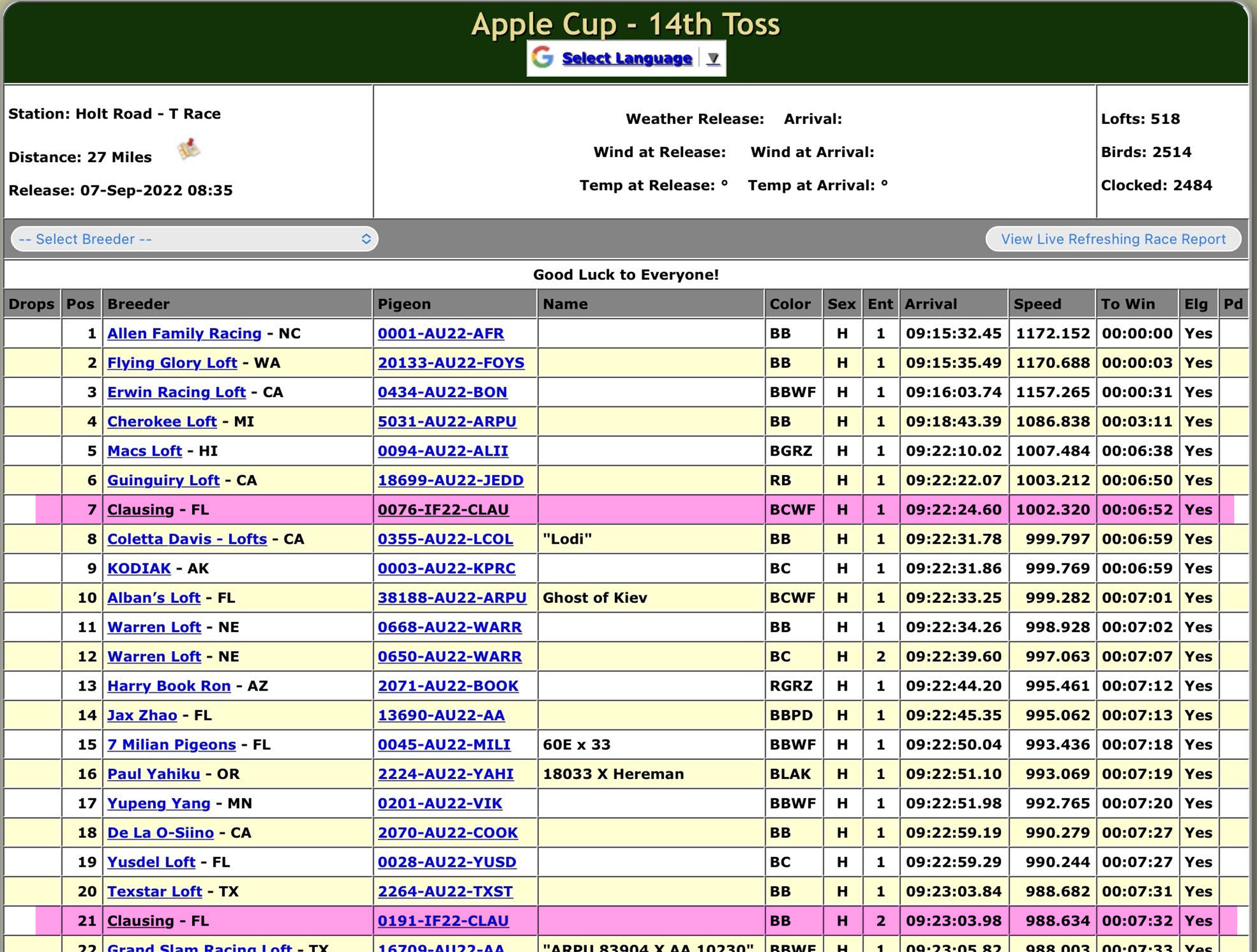1257x952 pixels.
Task: Click the Release: 07-Sep-2022 08:35 text
Action: point(120,190)
